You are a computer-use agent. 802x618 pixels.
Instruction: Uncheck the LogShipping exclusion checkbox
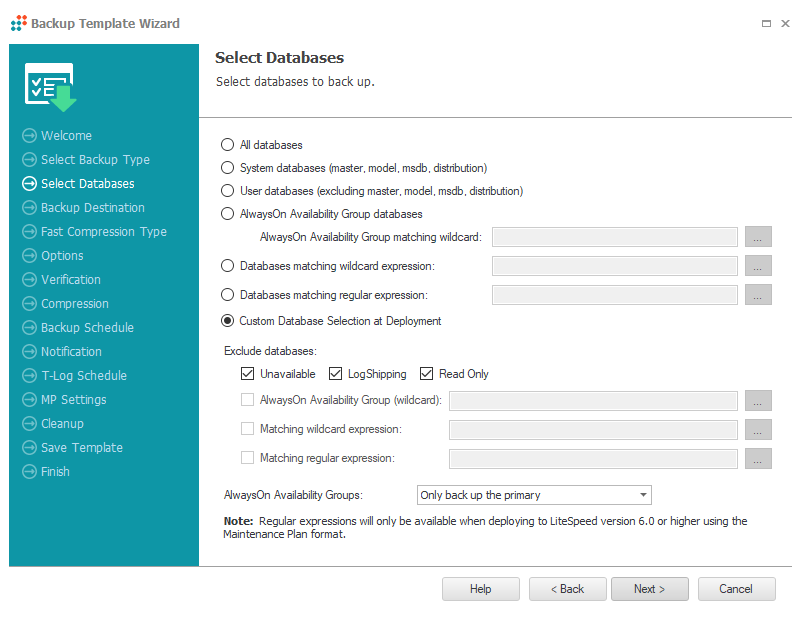point(336,374)
